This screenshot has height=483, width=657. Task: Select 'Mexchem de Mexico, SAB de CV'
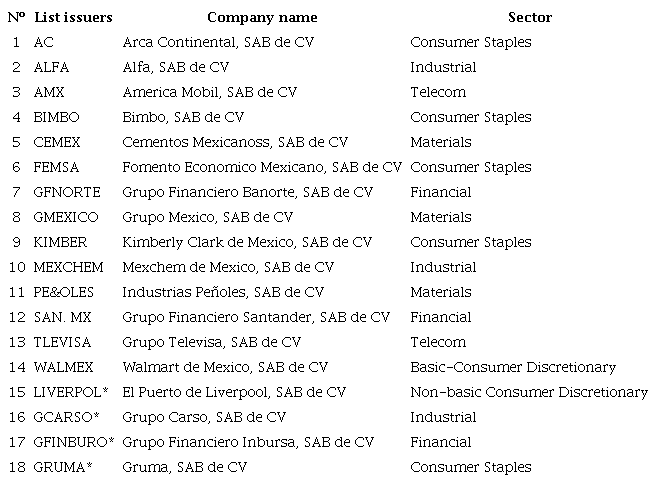pos(228,267)
